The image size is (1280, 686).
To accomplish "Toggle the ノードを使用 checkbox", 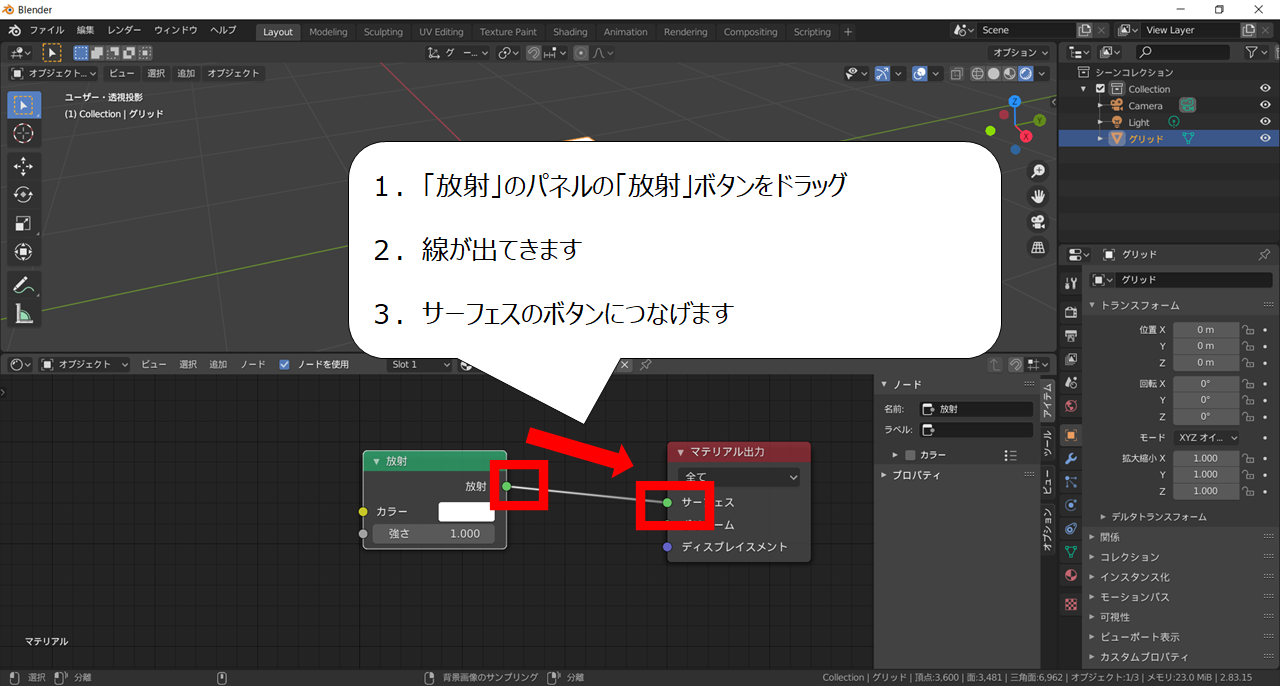I will (284, 364).
